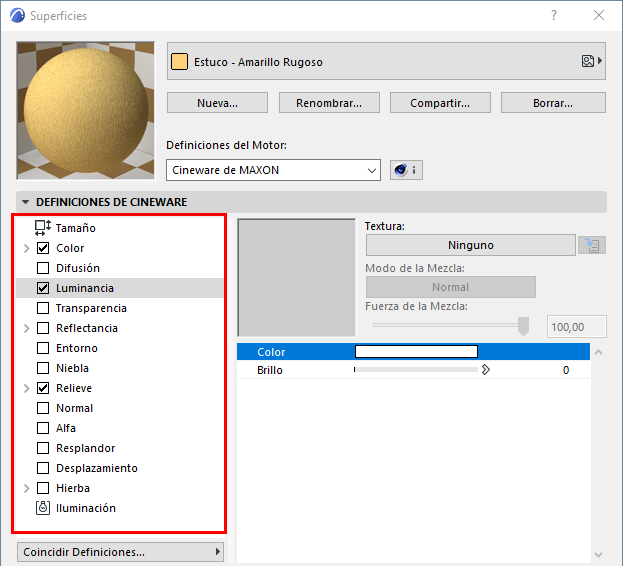Enable the Reflectancia checkbox

[x=43, y=328]
